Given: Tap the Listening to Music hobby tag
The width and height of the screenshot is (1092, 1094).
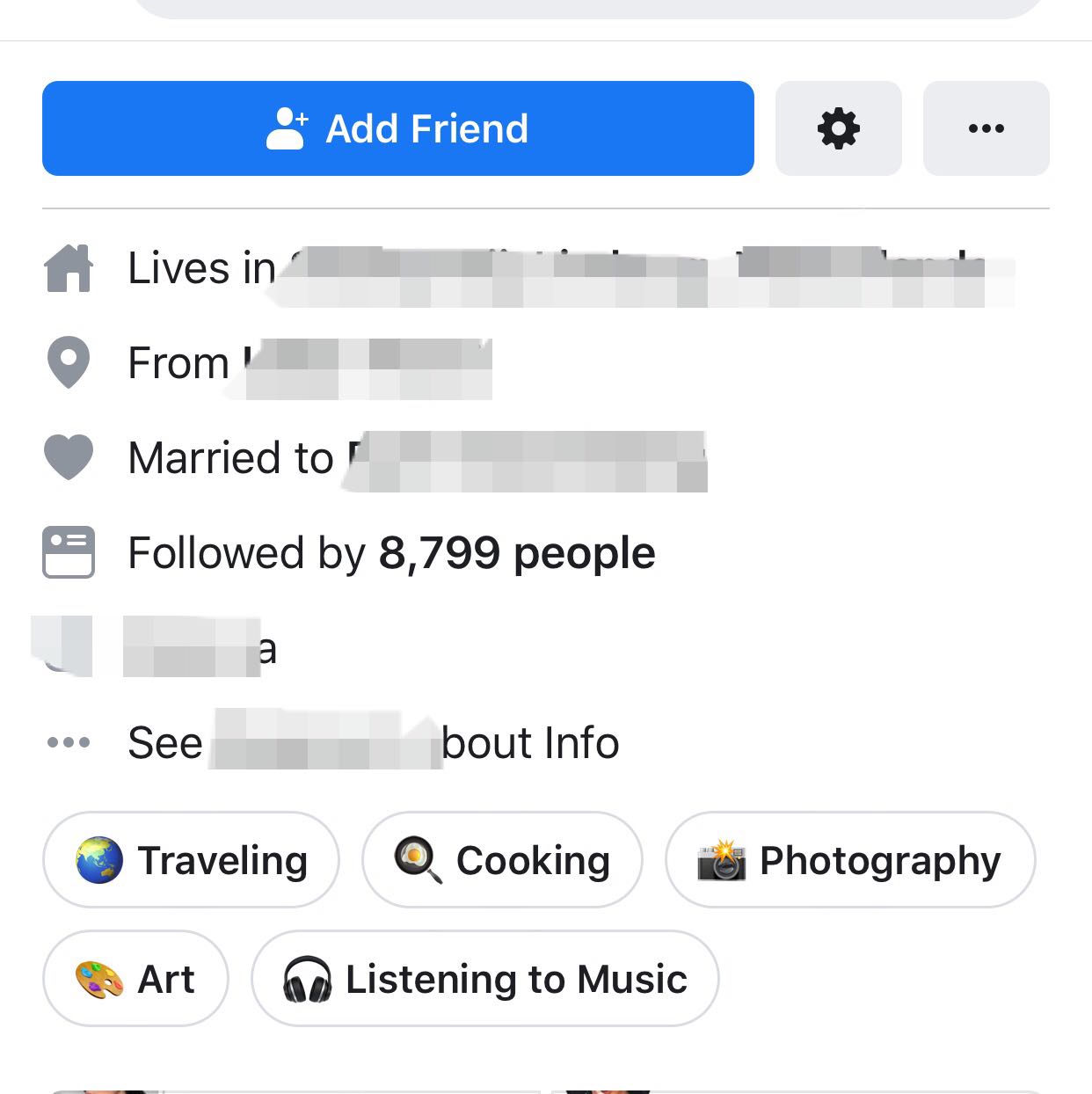Looking at the screenshot, I should [484, 979].
